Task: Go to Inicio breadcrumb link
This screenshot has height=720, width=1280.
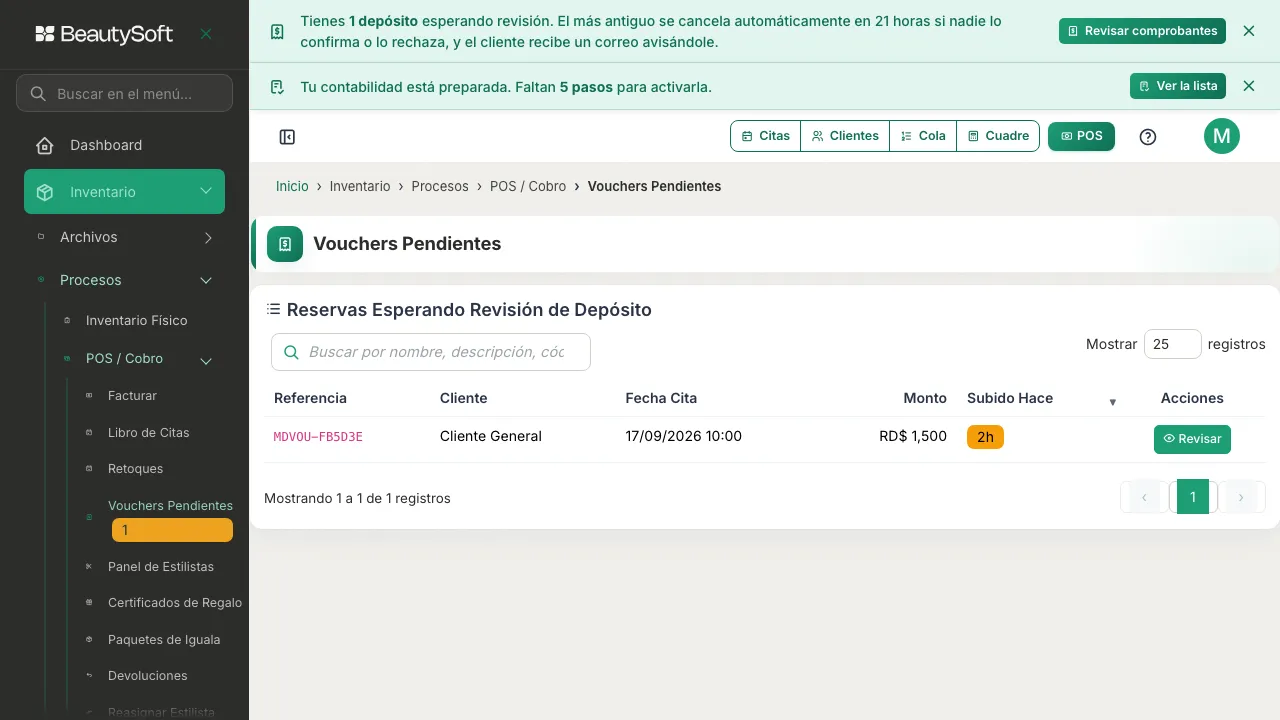Action: coord(292,186)
